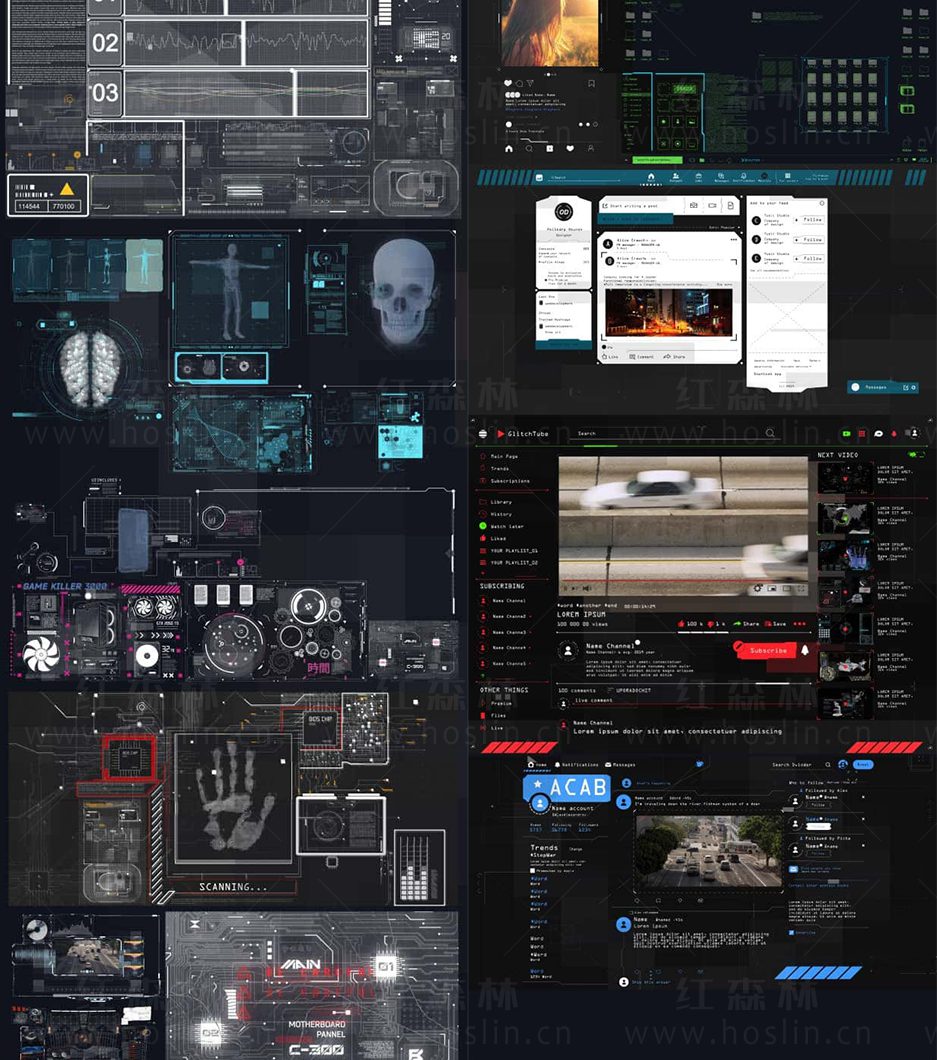Open the three-dot menu on the white post card
The width and height of the screenshot is (937, 1060).
[x=733, y=240]
